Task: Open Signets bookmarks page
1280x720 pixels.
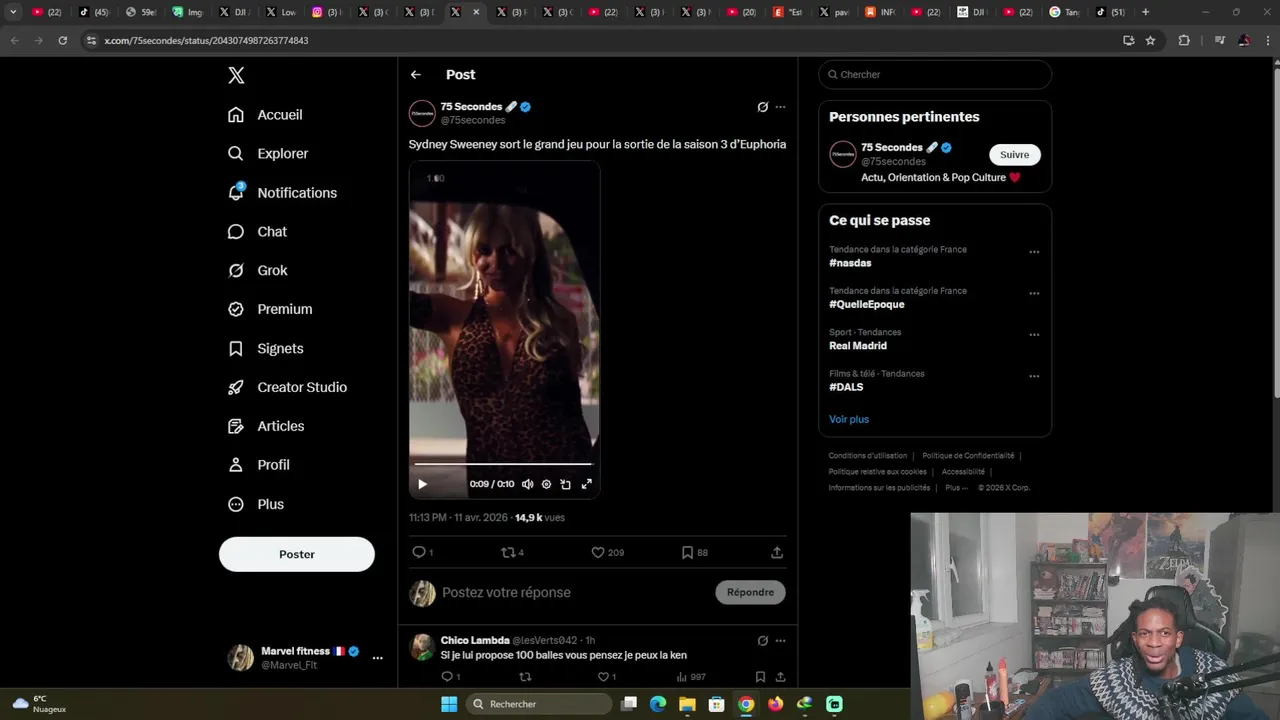Action: coord(265,349)
